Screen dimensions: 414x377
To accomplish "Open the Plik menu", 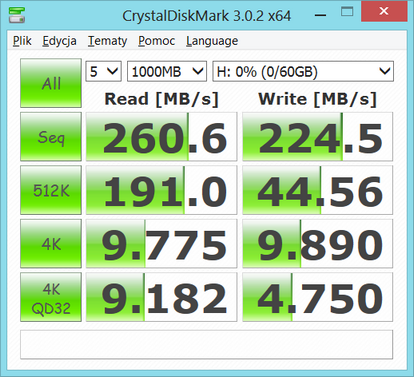I will click(22, 41).
